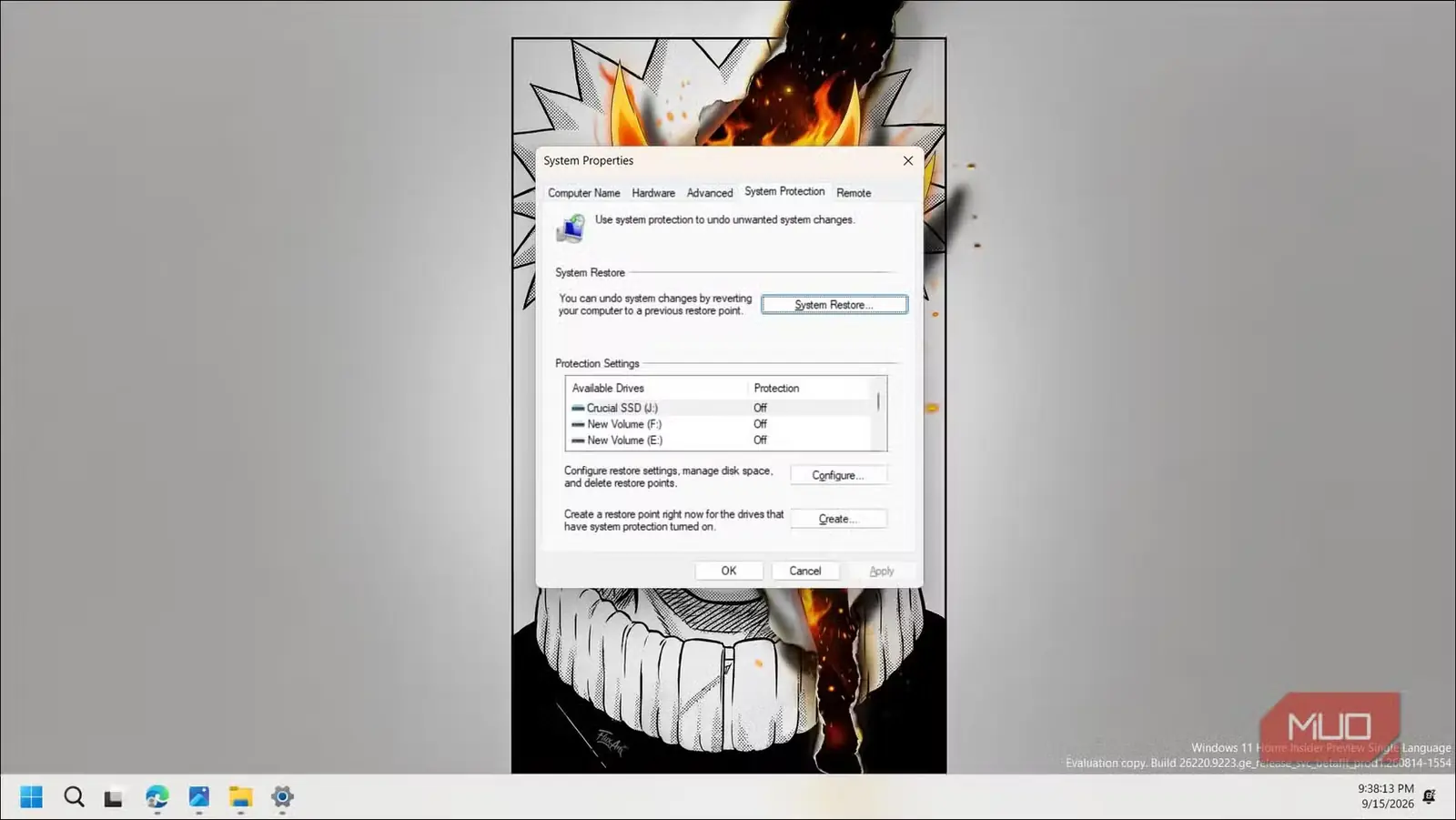Click the Cancel button
Image resolution: width=1456 pixels, height=820 pixels.
pos(805,571)
